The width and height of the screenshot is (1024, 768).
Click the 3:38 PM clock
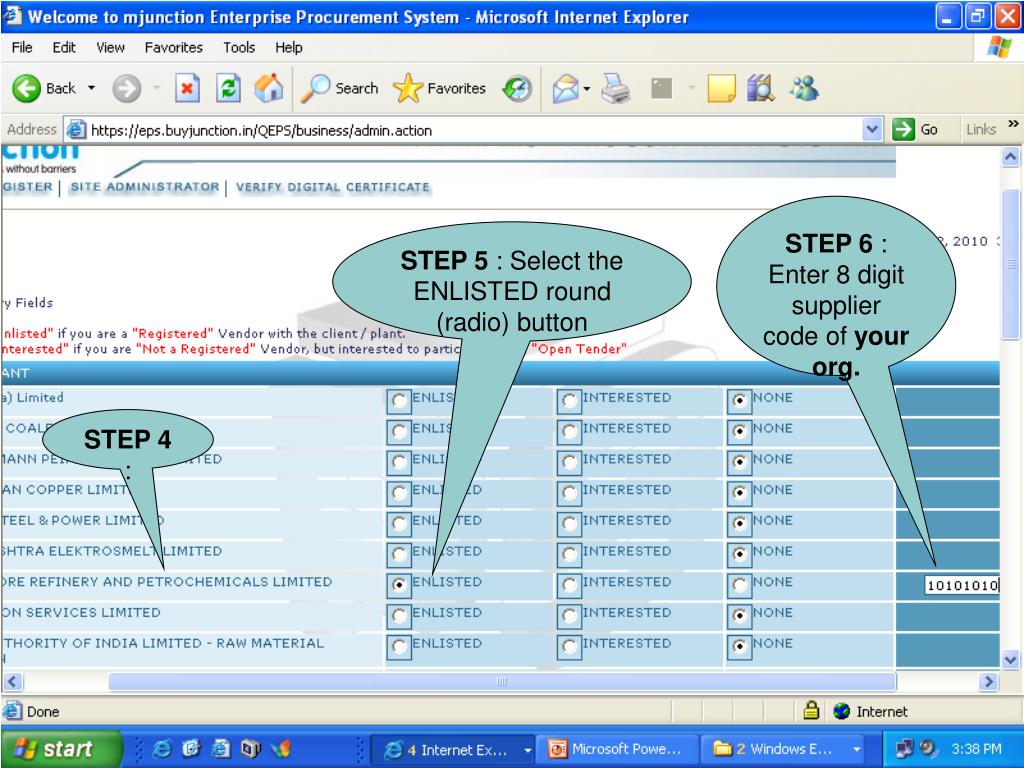pos(976,749)
